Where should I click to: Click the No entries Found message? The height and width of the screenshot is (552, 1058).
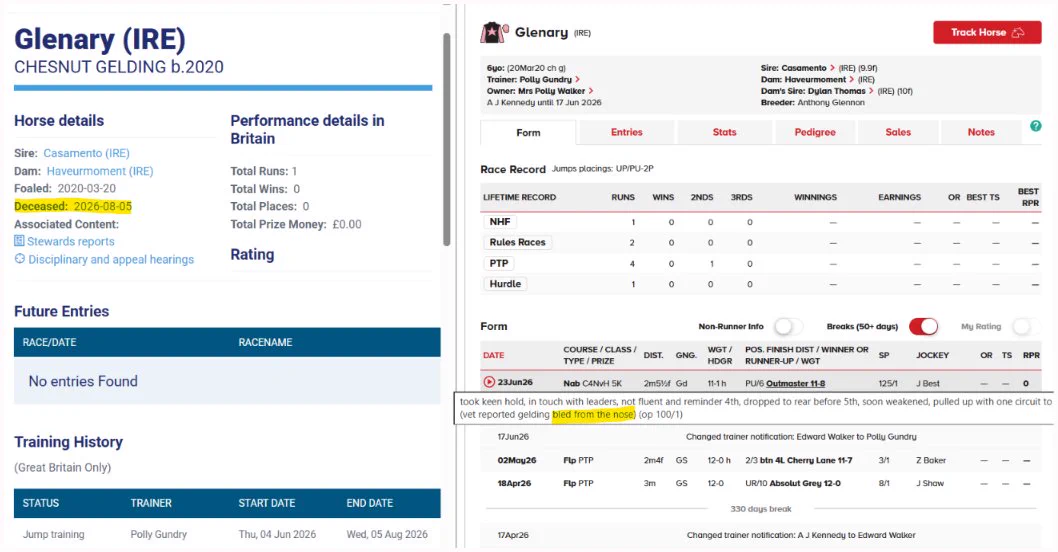point(83,381)
